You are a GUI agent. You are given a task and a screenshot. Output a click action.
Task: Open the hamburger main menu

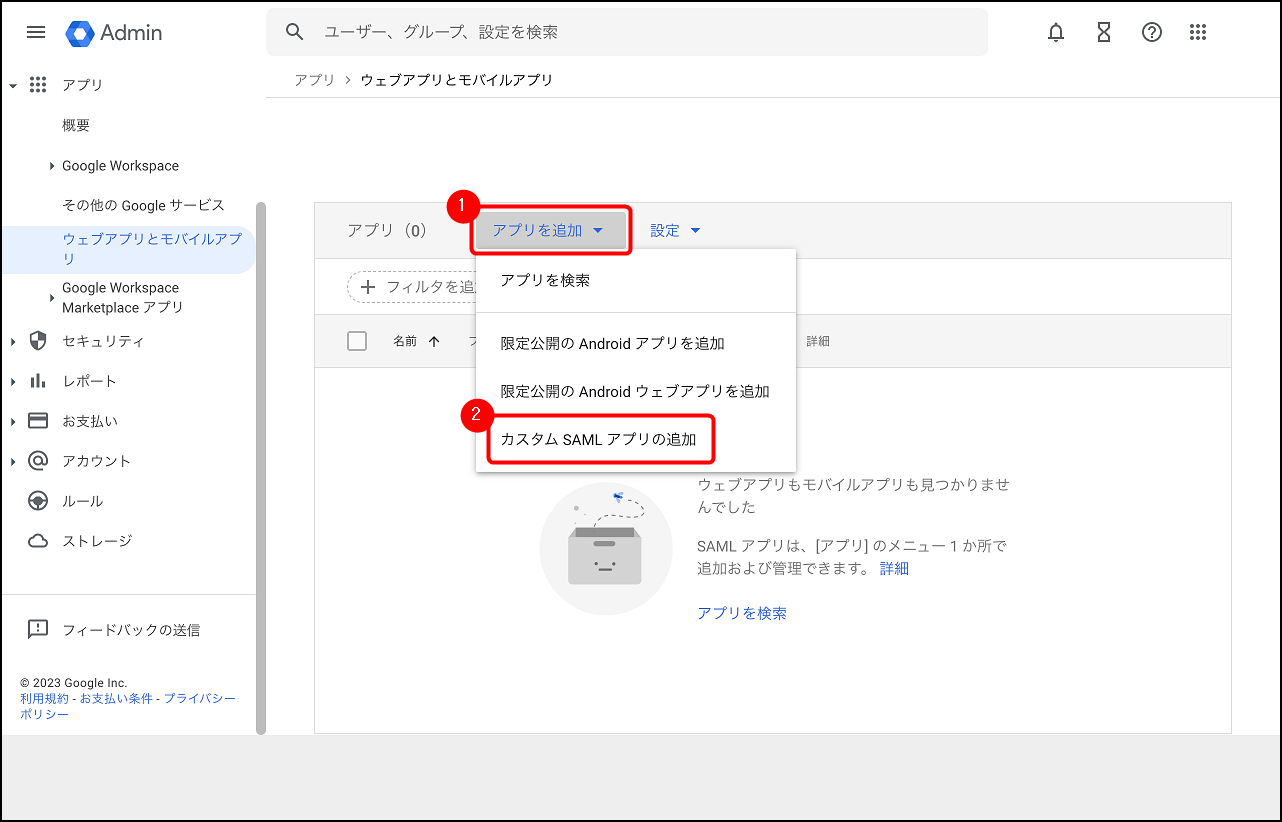click(36, 32)
